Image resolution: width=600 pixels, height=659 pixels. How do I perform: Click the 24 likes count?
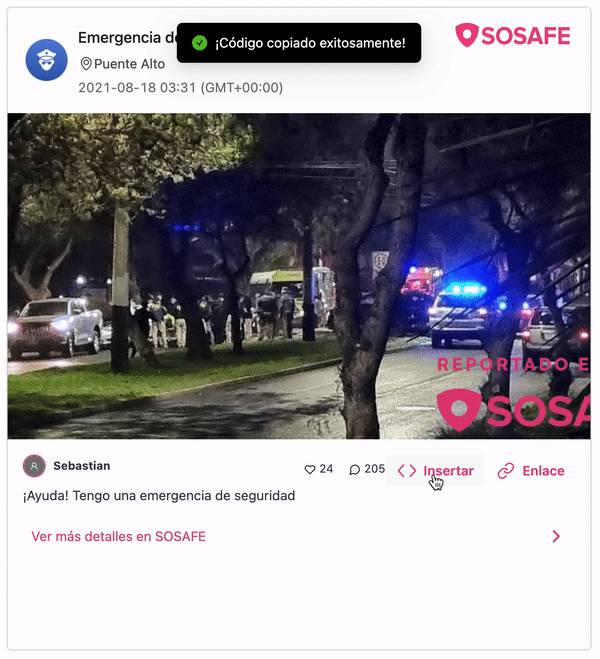(x=326, y=469)
